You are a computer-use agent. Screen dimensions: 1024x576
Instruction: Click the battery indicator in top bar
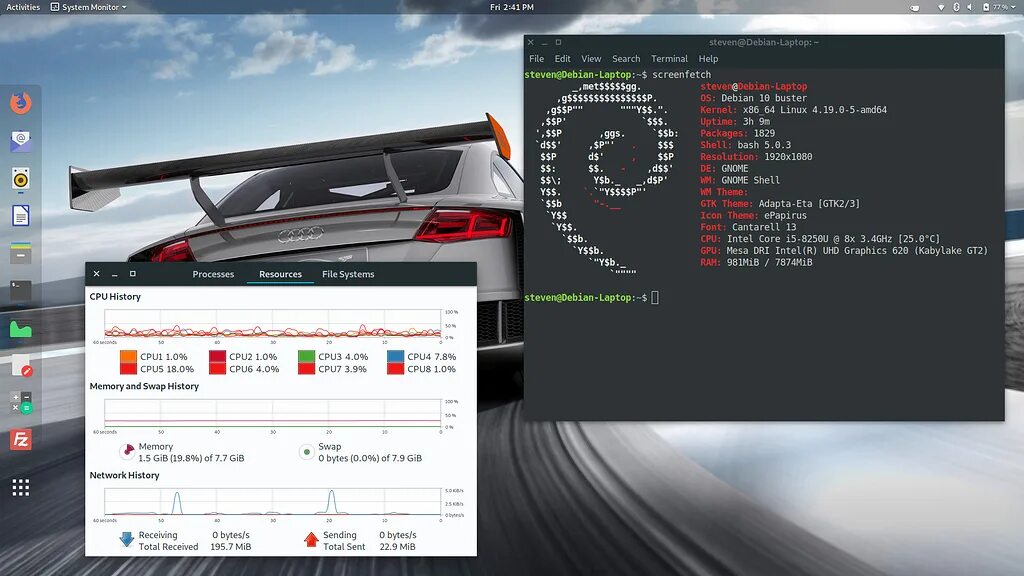(995, 7)
